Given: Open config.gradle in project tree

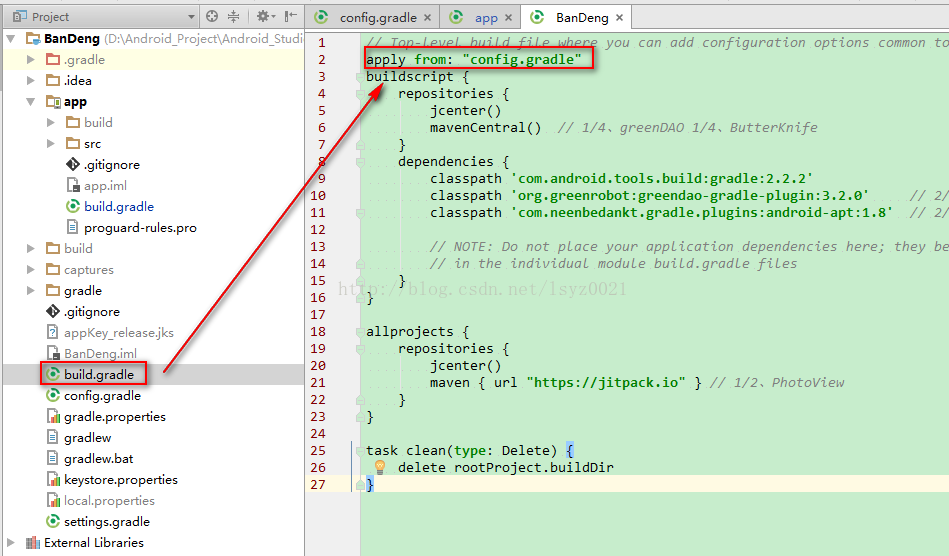Looking at the screenshot, I should point(102,395).
